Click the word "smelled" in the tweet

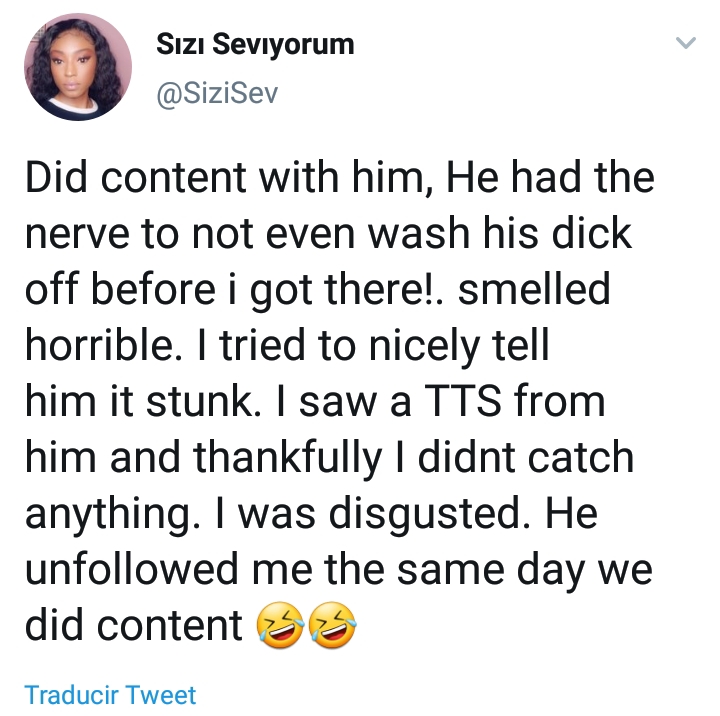[534, 289]
